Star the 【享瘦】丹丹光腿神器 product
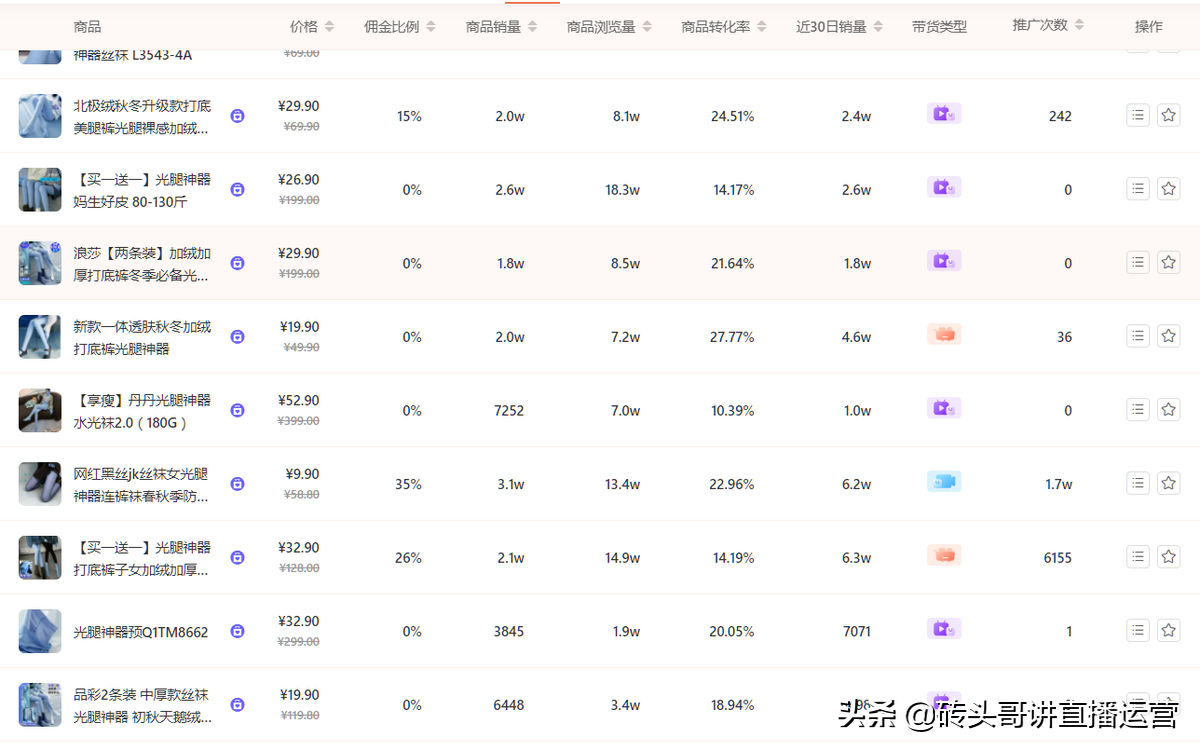1200x751 pixels. 1169,410
